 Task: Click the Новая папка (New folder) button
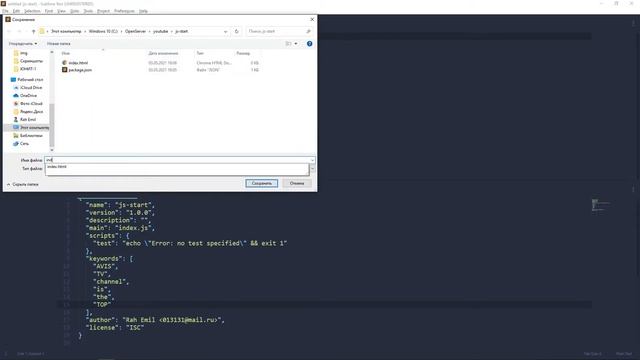tap(58, 43)
